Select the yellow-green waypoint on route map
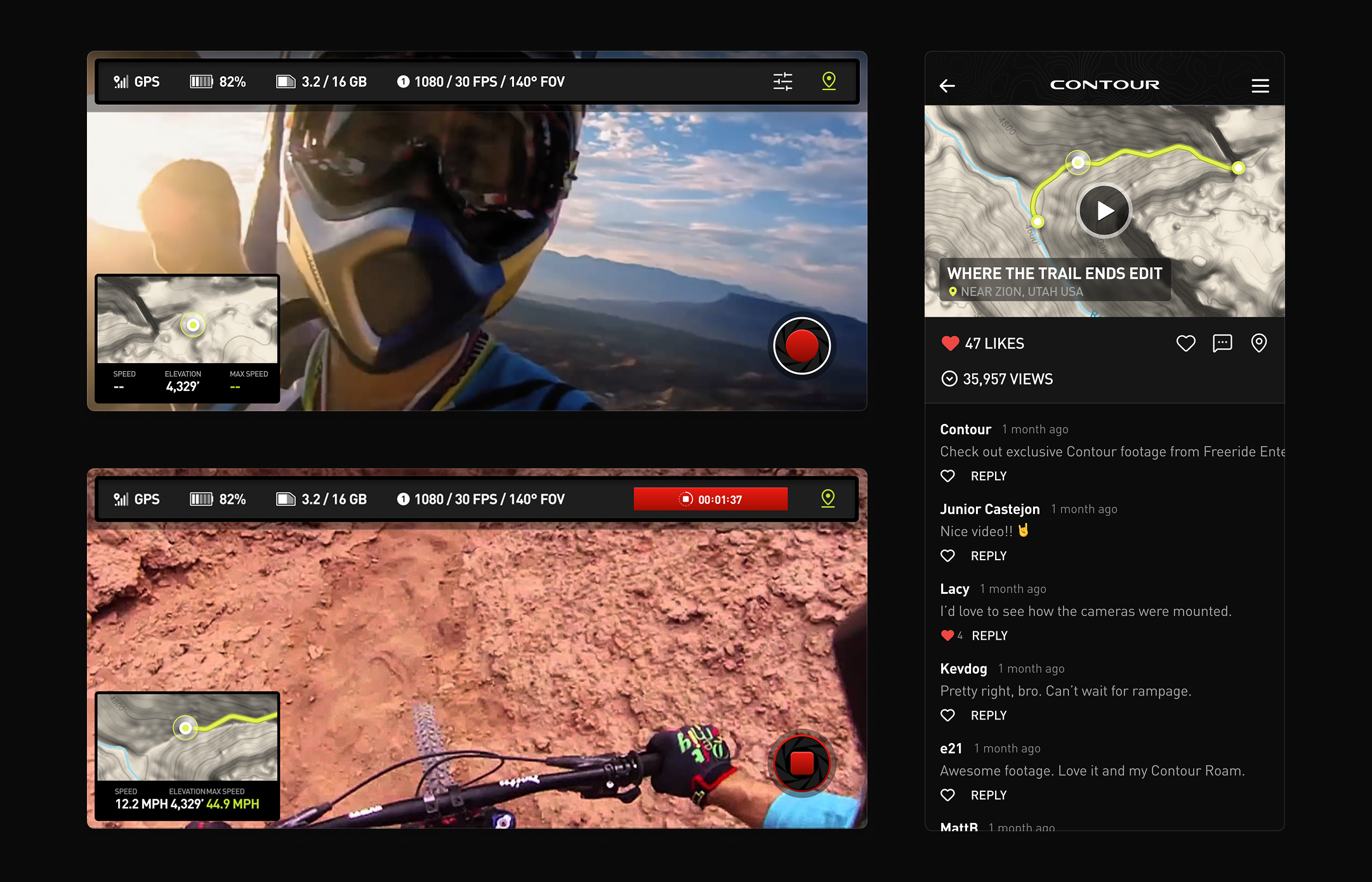Screen dimensions: 1372x882 click(x=1078, y=162)
